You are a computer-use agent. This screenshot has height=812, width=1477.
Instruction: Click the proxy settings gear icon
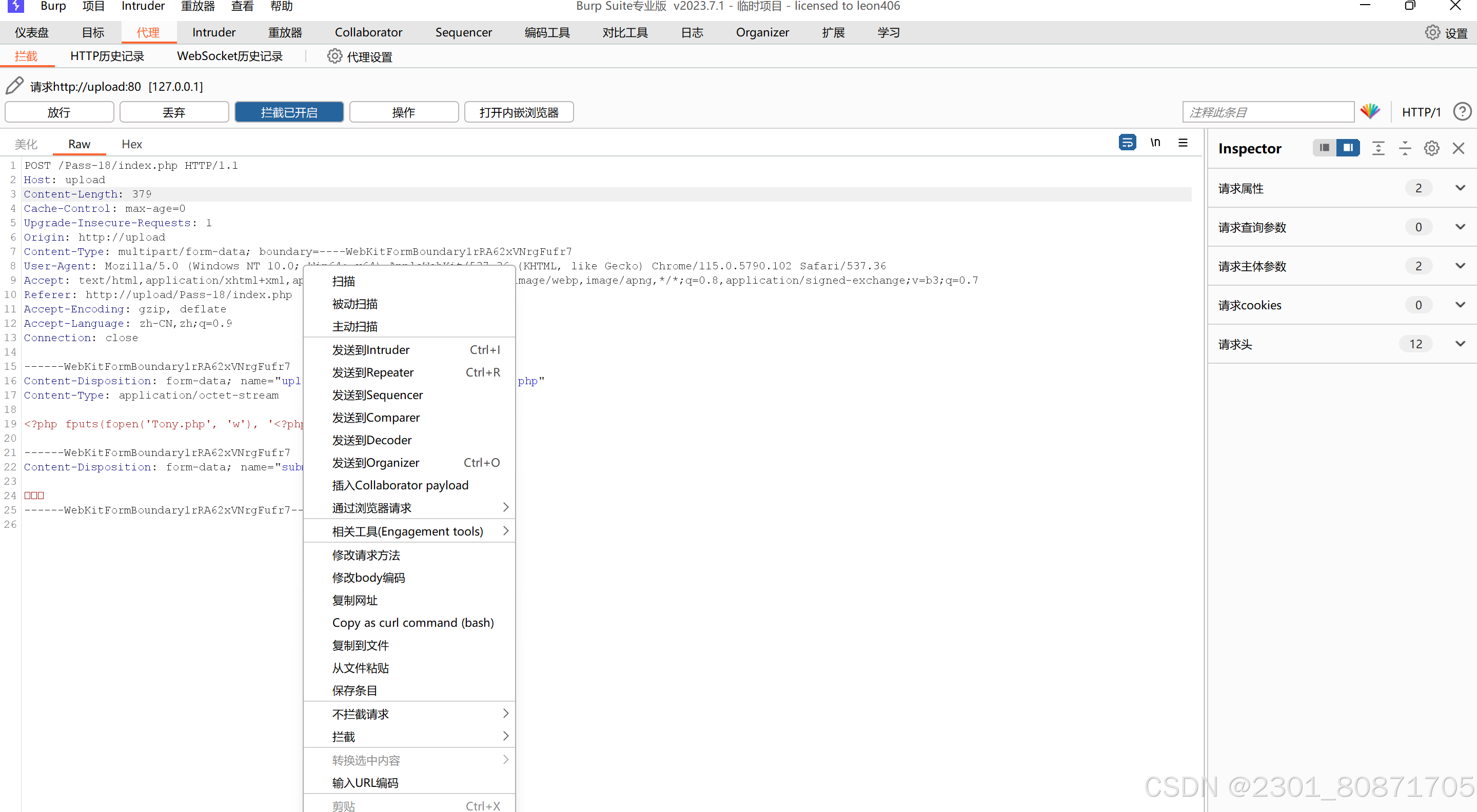(335, 56)
